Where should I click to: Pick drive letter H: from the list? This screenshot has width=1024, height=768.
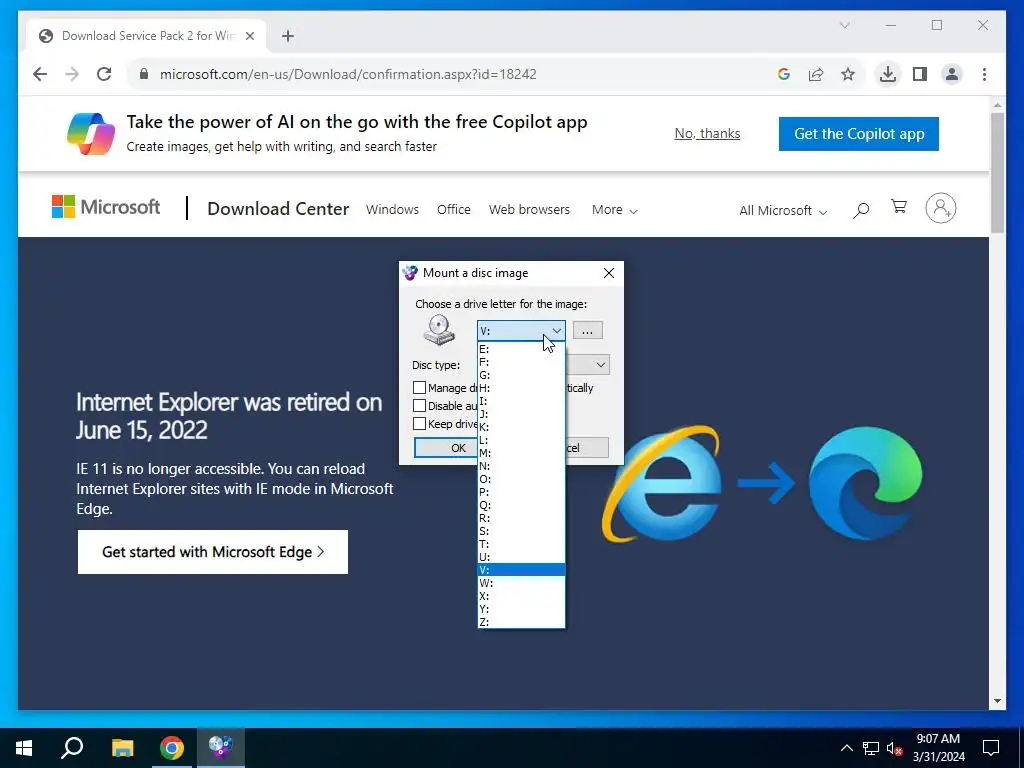(521, 388)
